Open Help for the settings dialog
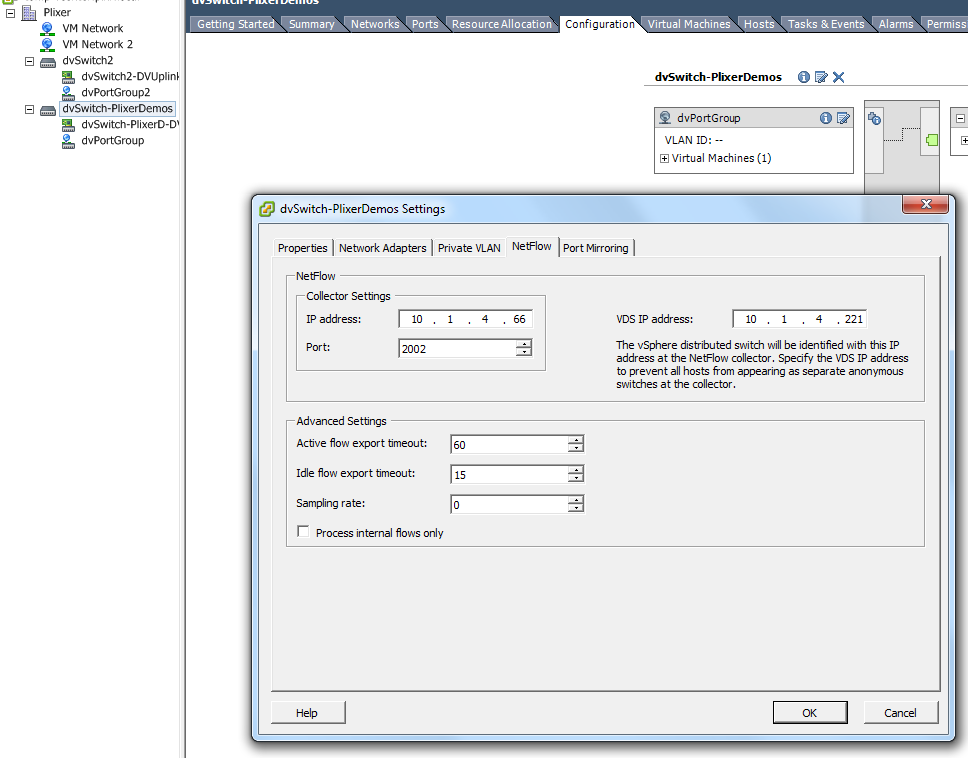 [x=307, y=713]
